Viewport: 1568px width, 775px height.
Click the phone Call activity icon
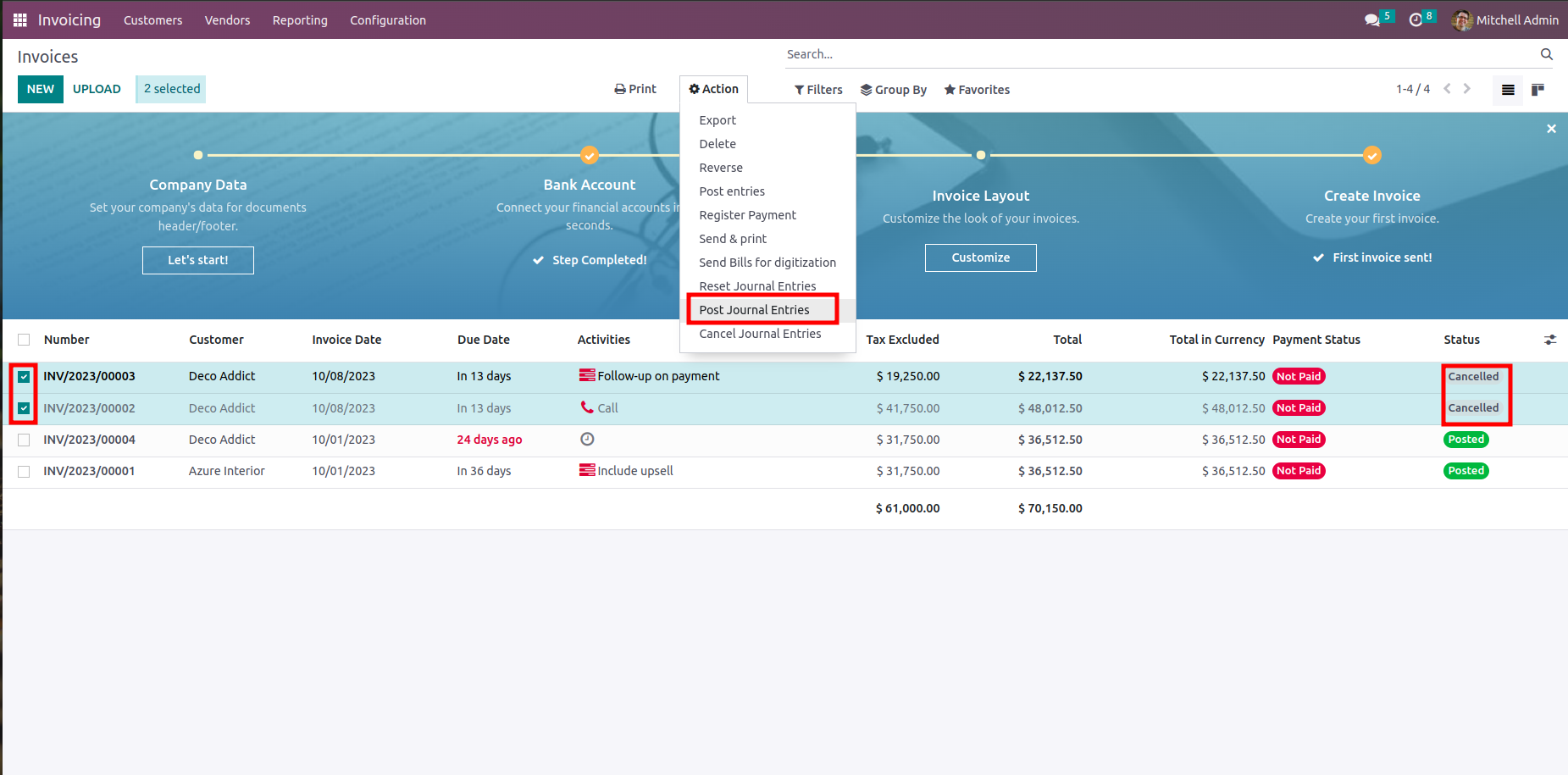[587, 407]
